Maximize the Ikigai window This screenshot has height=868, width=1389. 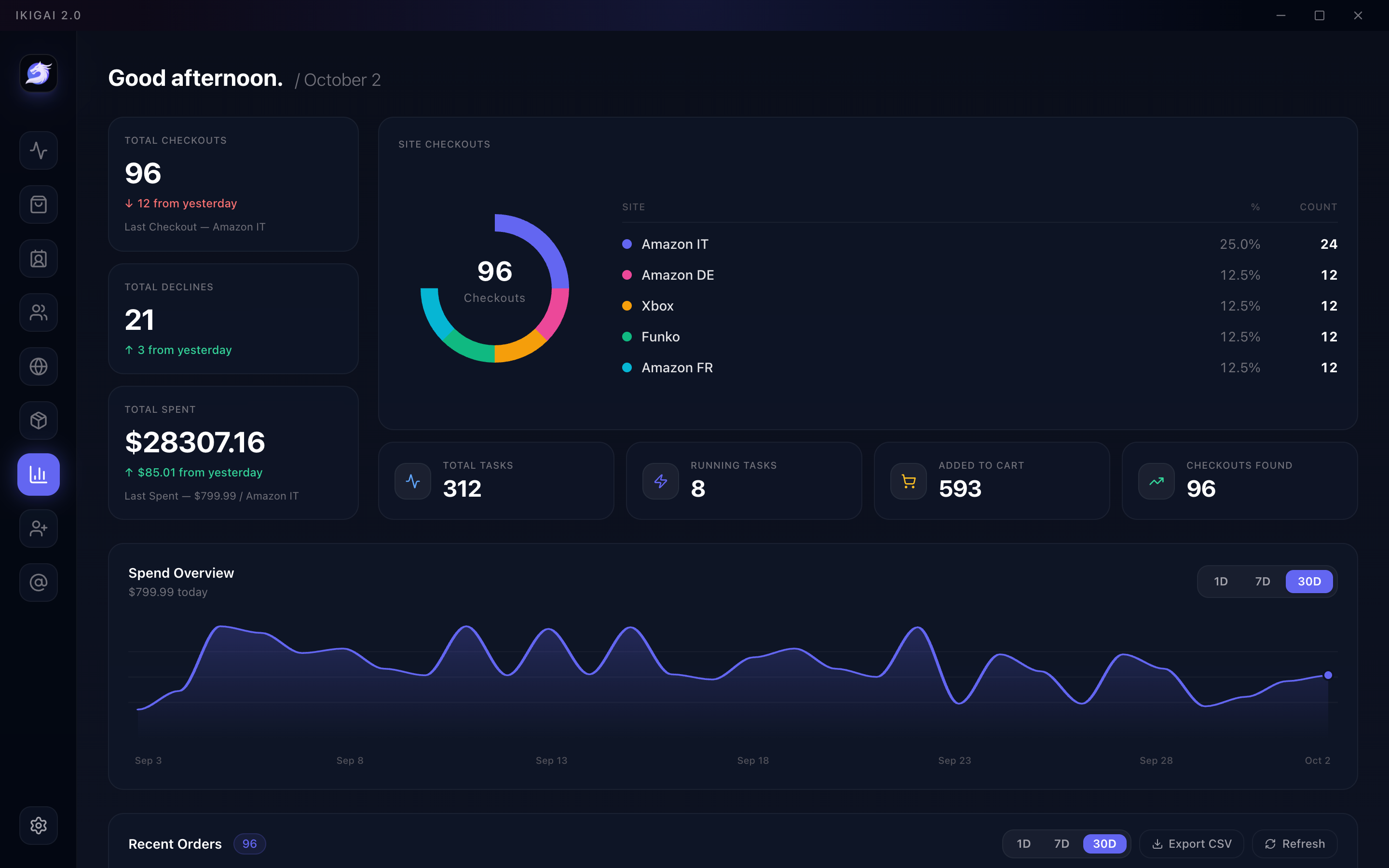[1320, 15]
